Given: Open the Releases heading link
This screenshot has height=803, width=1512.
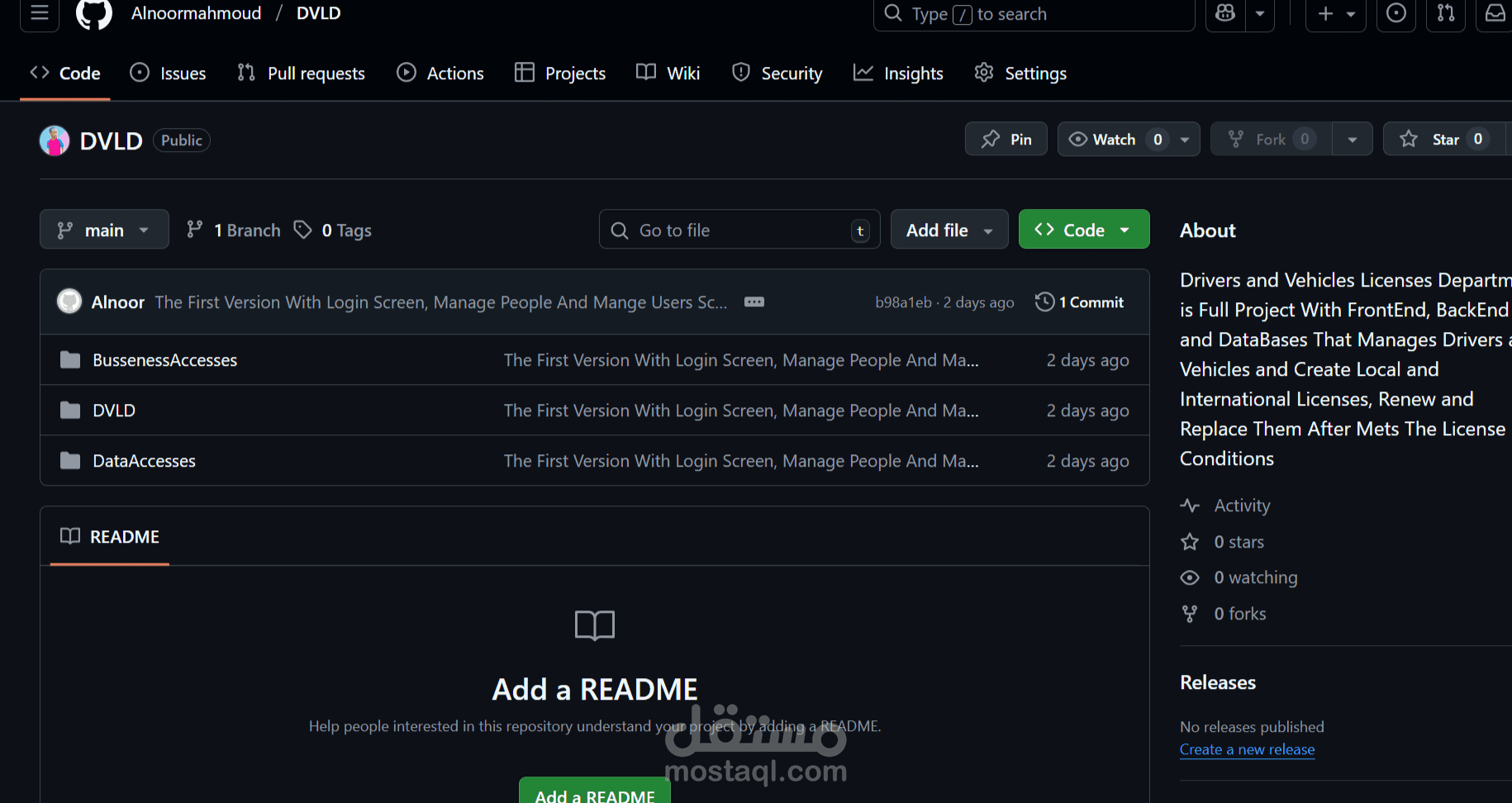Looking at the screenshot, I should (x=1218, y=682).
